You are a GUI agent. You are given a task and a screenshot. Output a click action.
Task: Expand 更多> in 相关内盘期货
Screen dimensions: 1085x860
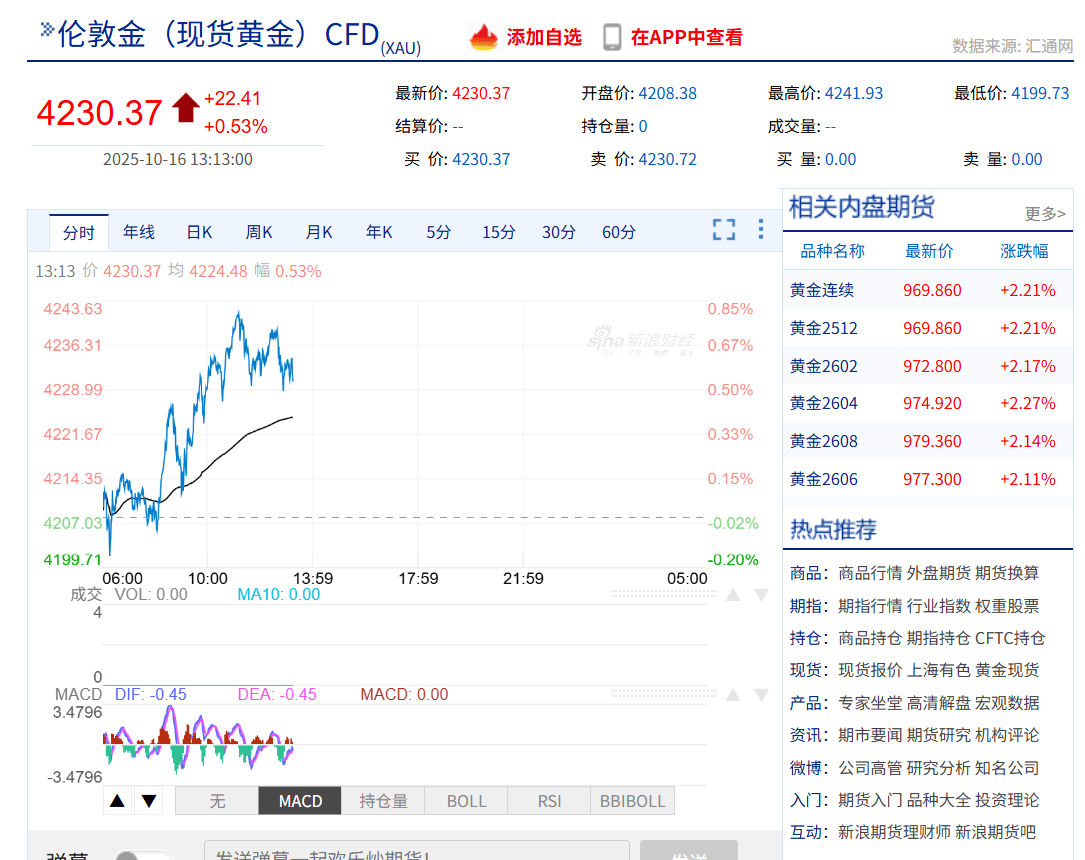[x=1045, y=214]
